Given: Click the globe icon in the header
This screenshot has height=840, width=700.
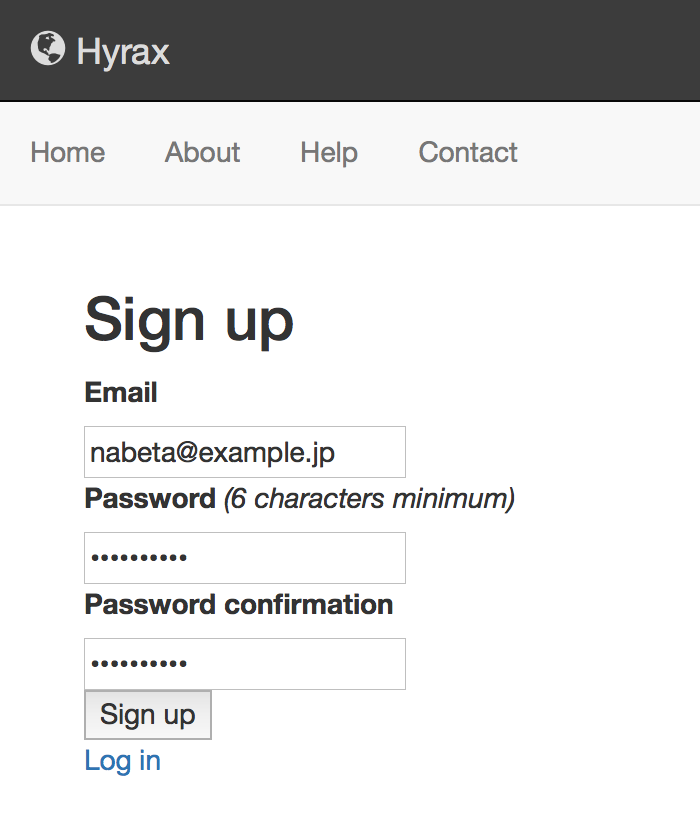Looking at the screenshot, I should (48, 49).
